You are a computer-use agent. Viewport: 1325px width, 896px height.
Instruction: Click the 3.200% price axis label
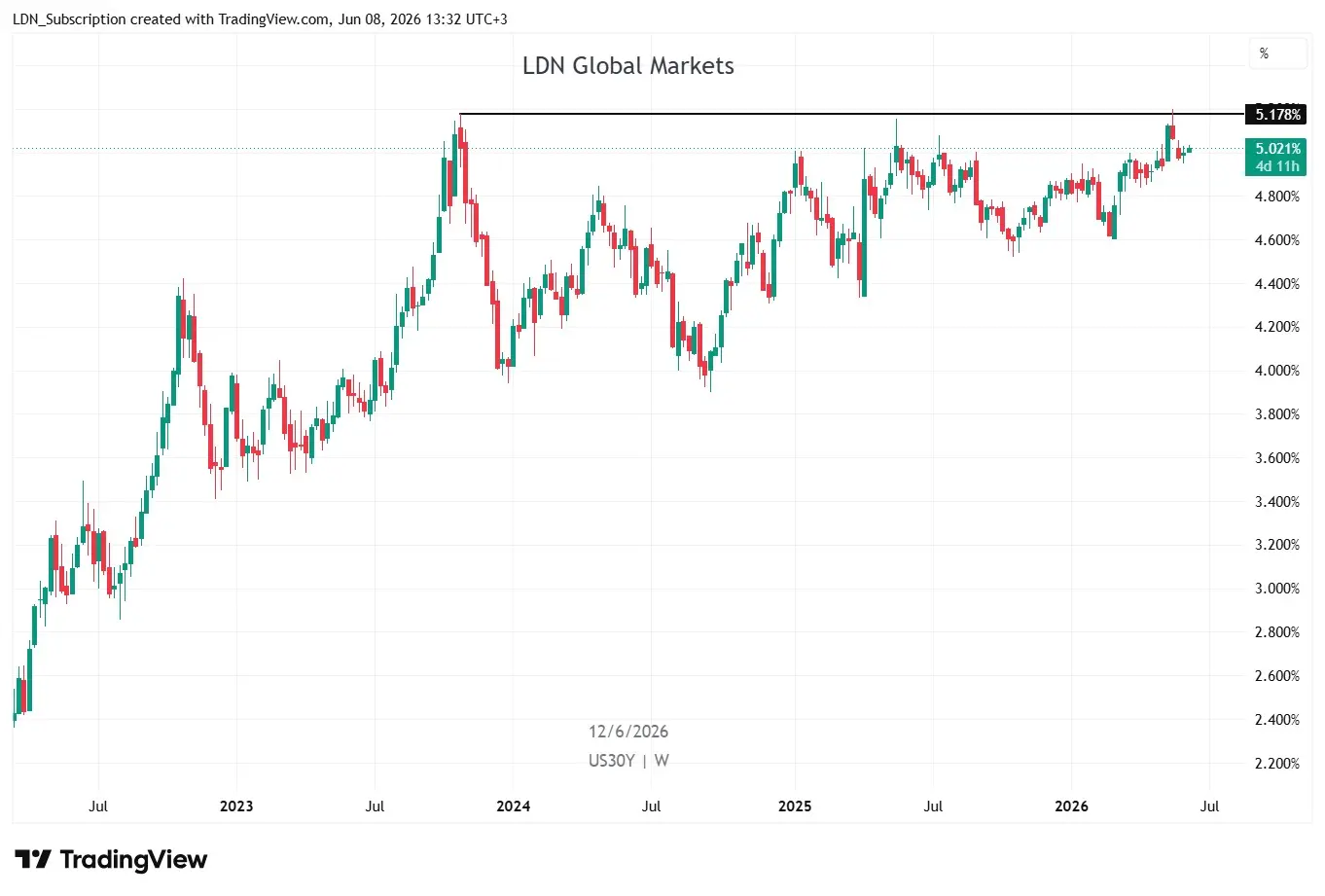click(1276, 545)
